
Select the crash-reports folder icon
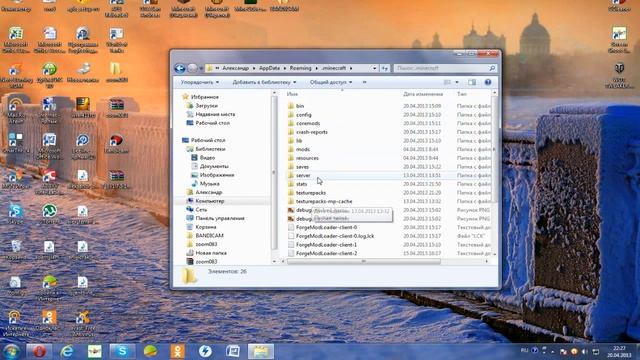pos(291,132)
